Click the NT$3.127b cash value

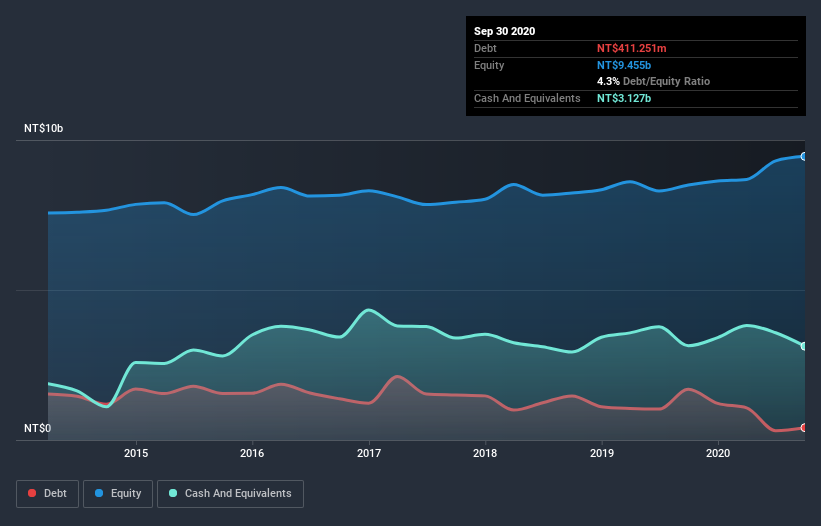624,98
